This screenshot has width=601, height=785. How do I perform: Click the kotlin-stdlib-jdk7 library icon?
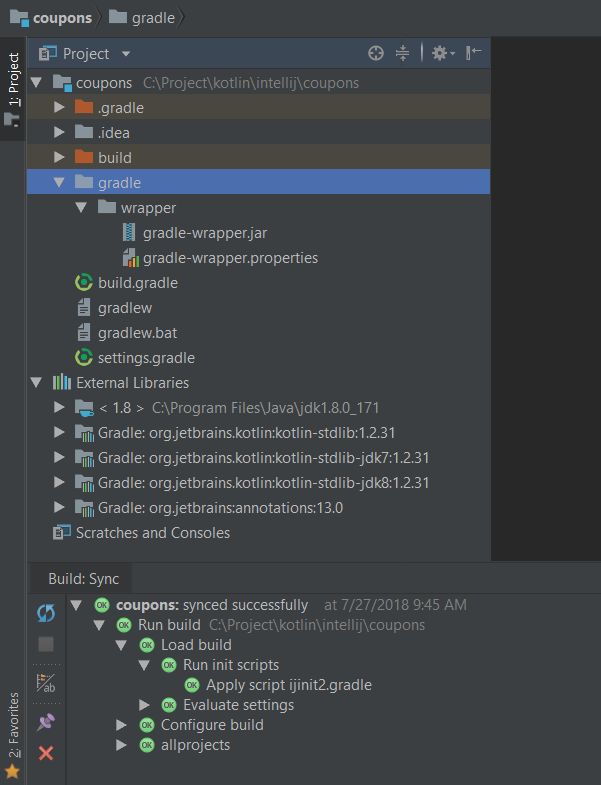(x=84, y=458)
